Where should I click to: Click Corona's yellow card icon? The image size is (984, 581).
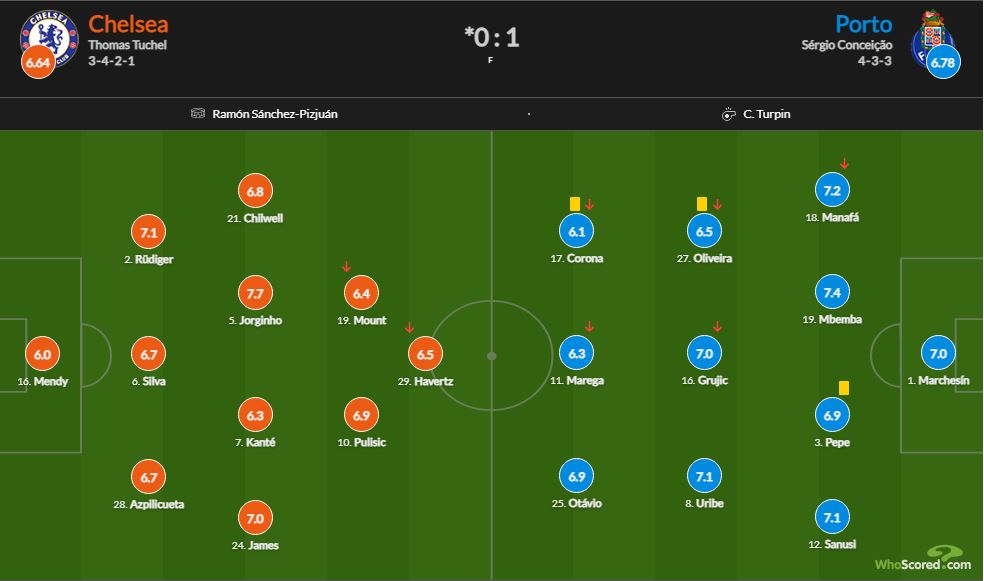pyautogui.click(x=575, y=204)
